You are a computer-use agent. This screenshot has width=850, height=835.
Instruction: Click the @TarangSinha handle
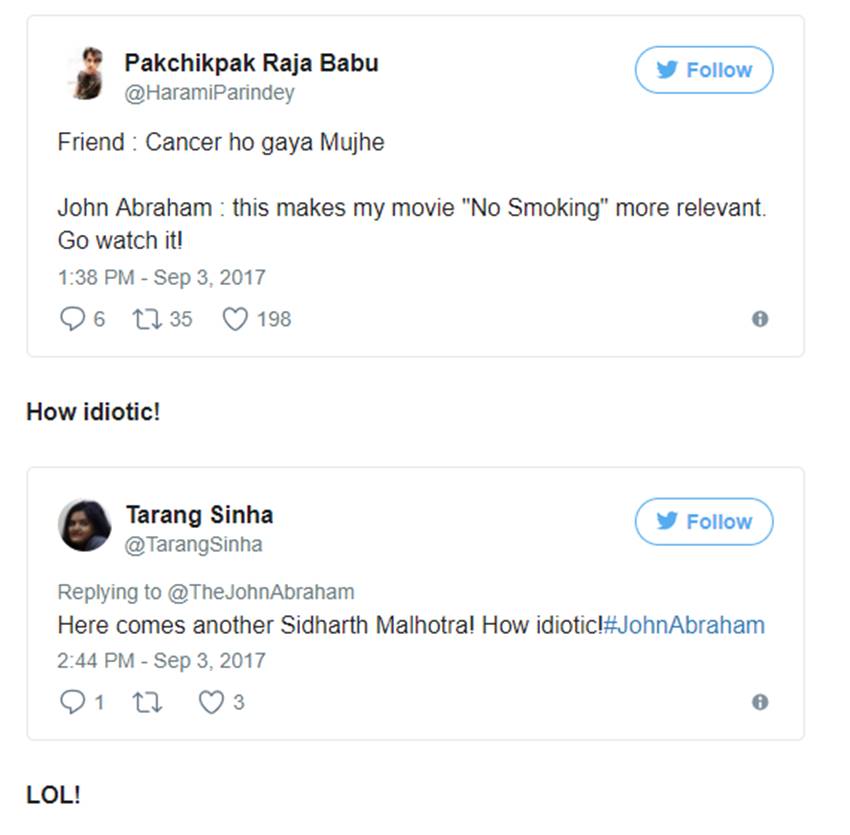click(193, 544)
